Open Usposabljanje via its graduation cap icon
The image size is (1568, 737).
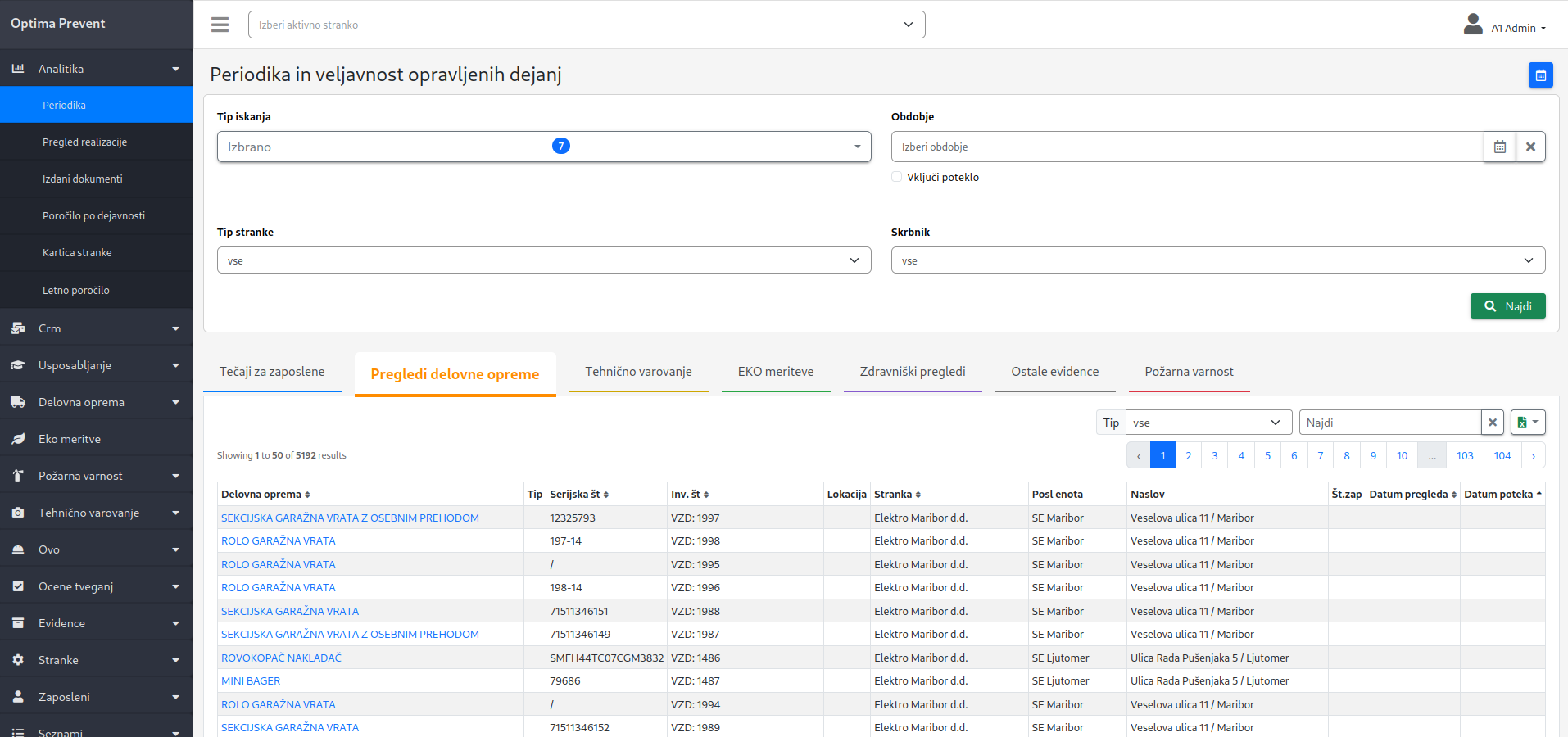coord(18,364)
